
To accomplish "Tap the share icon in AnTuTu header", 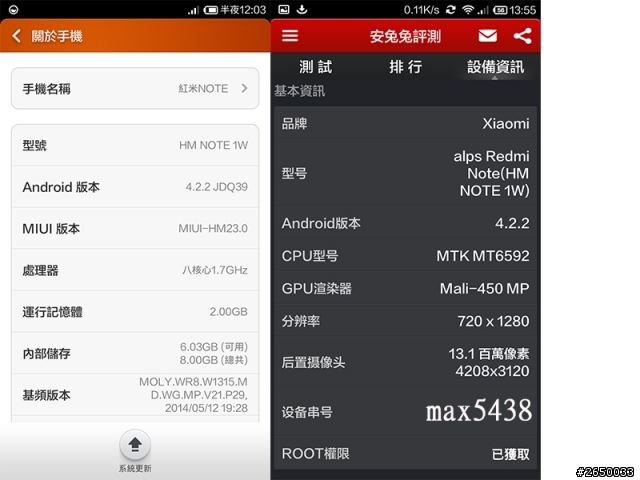I will click(522, 36).
